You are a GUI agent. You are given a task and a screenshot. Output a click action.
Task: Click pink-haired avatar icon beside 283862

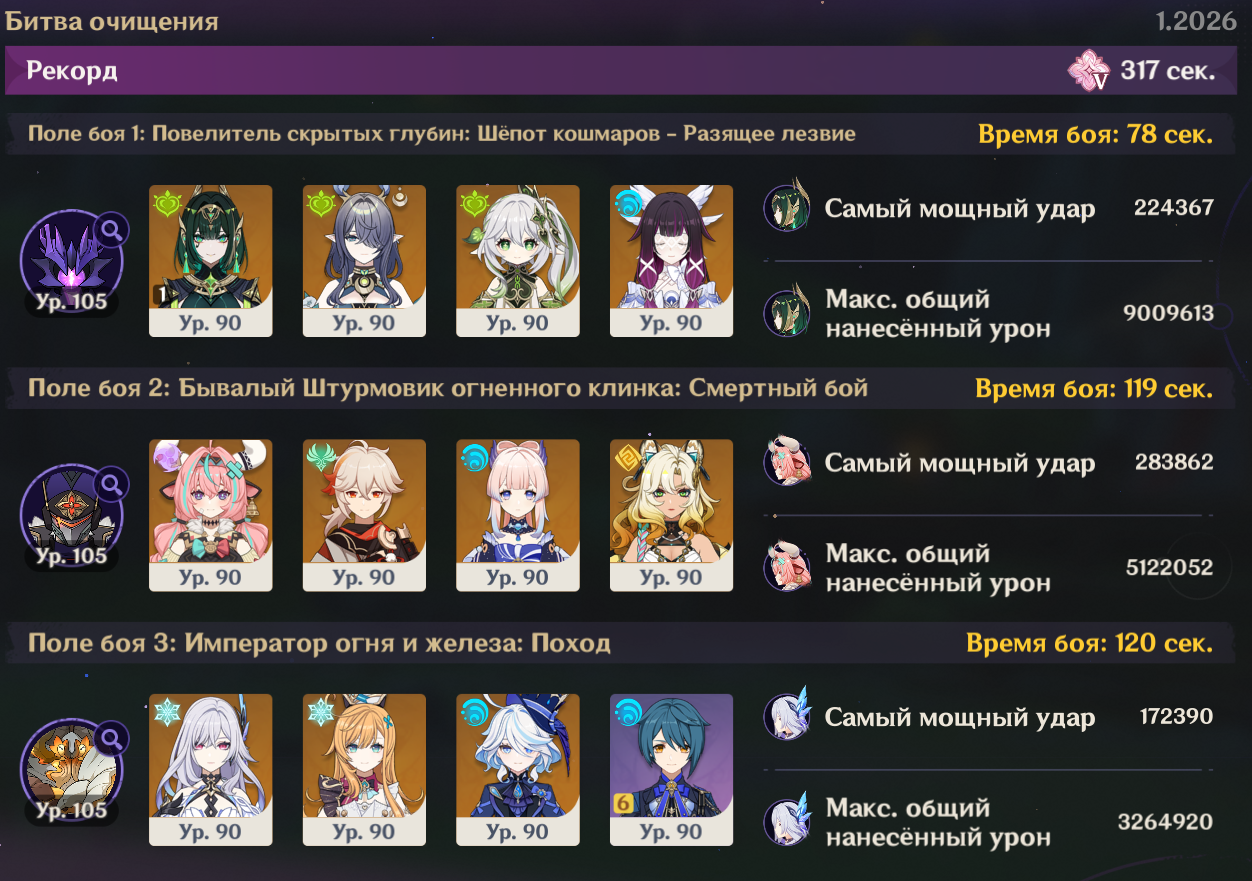(788, 463)
